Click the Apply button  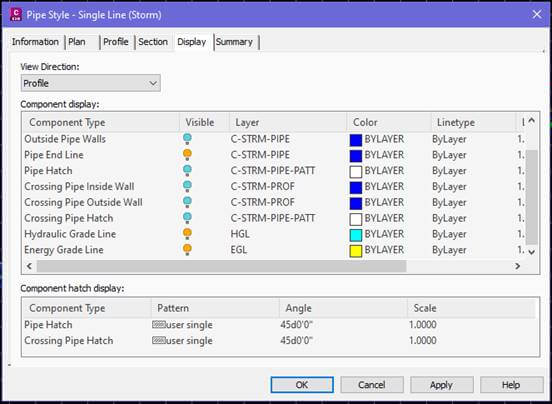441,385
